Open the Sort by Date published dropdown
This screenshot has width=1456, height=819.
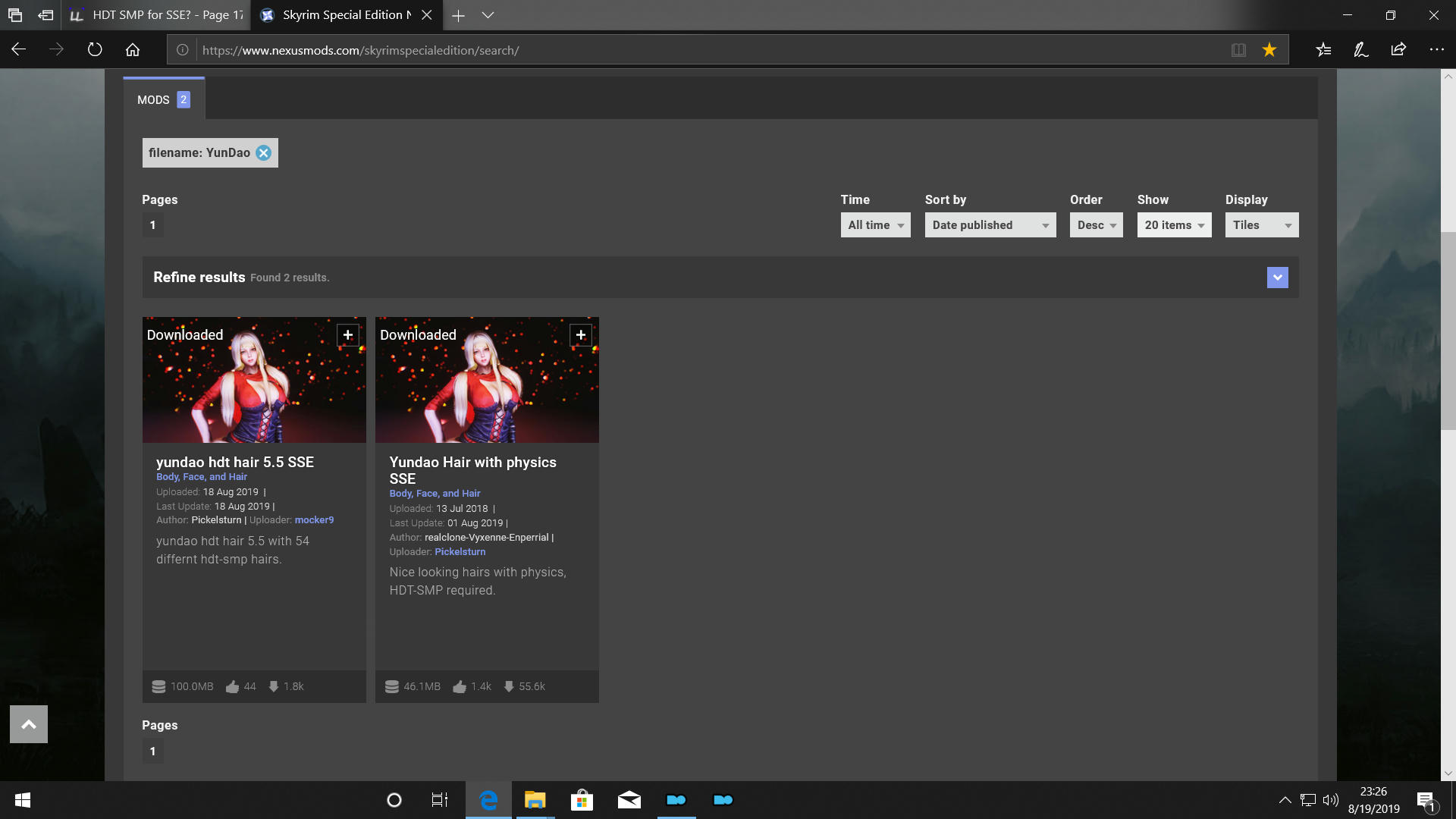pos(990,225)
